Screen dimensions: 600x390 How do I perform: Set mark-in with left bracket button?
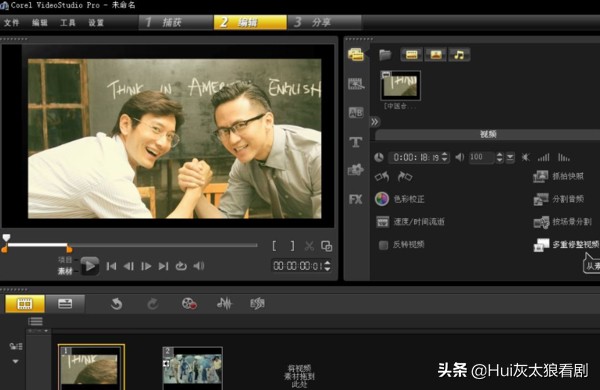tap(274, 246)
